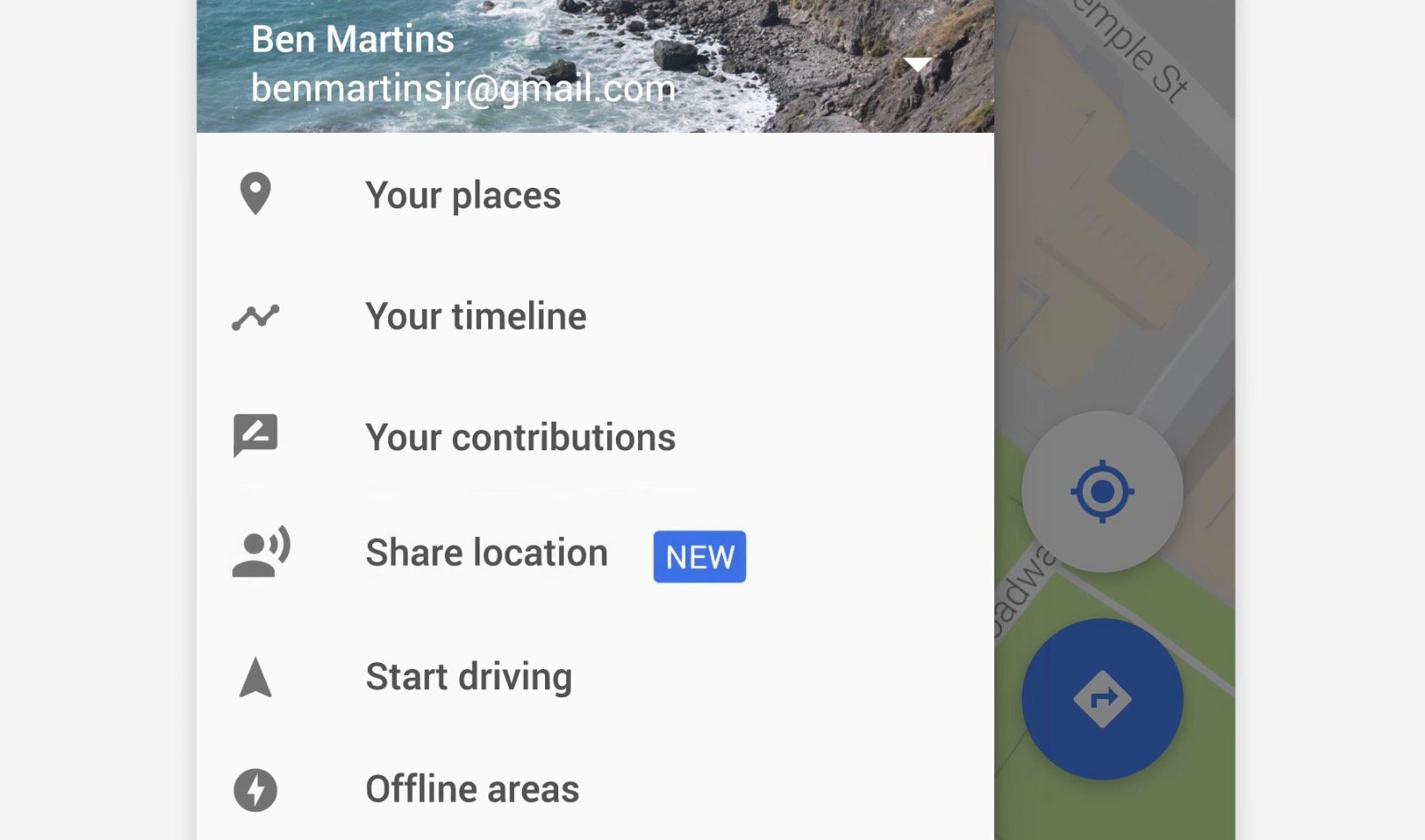The image size is (1425, 840).
Task: Open Your contributions menu item
Action: [x=596, y=437]
